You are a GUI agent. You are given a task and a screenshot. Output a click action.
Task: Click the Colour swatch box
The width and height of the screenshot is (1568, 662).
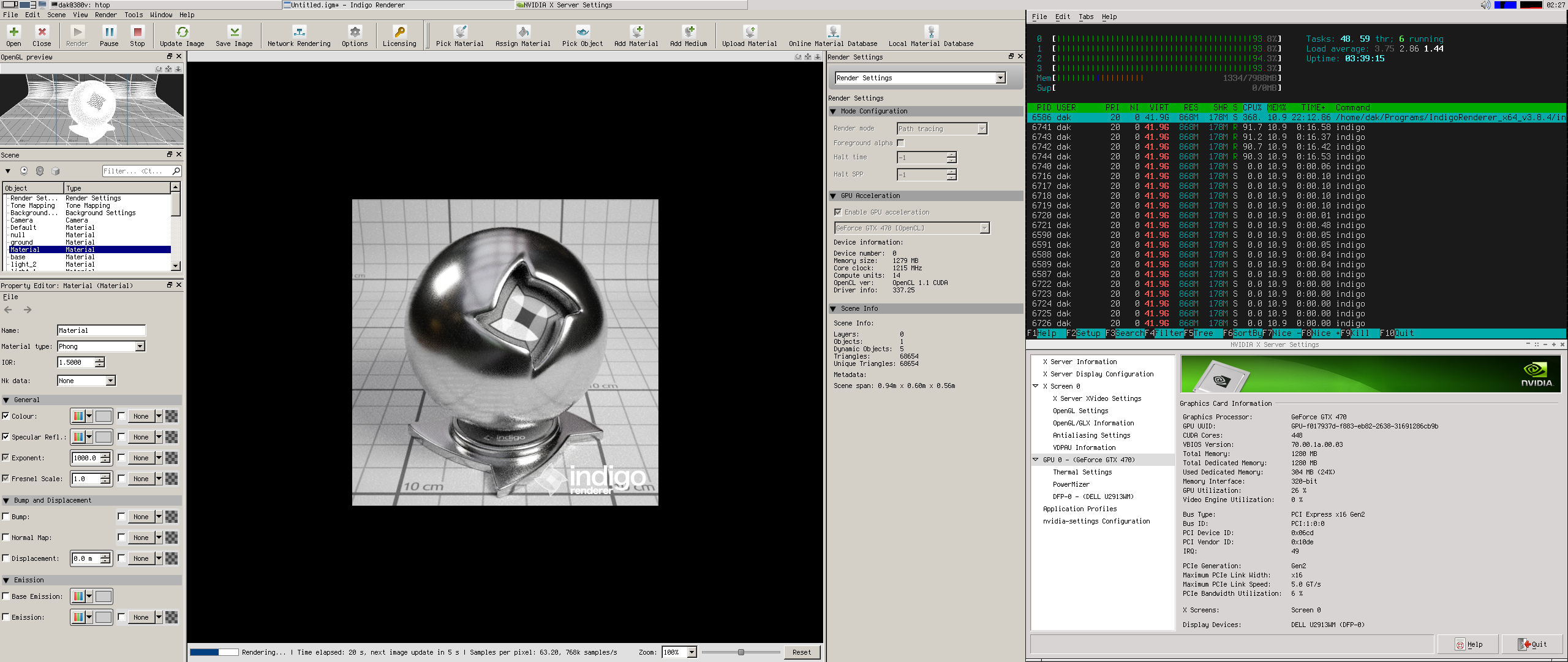click(104, 416)
